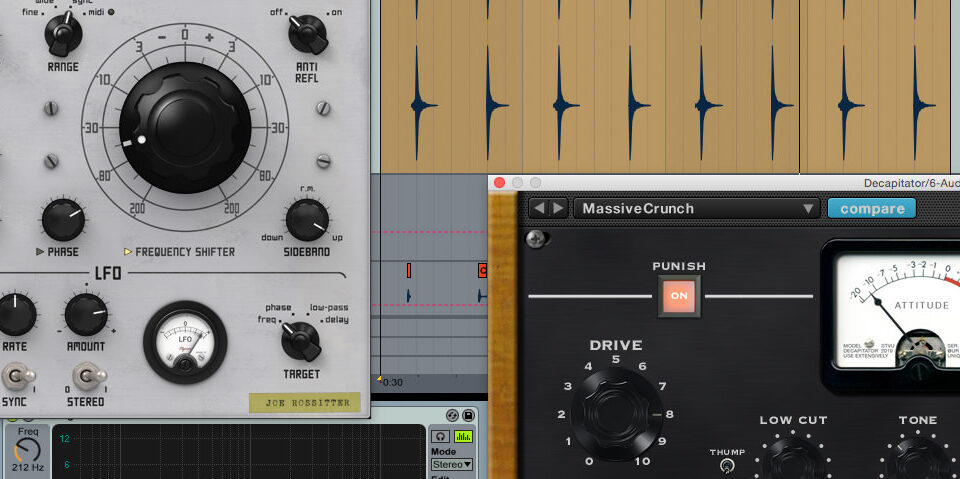The image size is (960, 479).
Task: Flip the LFO STEREO toggle switch
Action: pos(90,377)
